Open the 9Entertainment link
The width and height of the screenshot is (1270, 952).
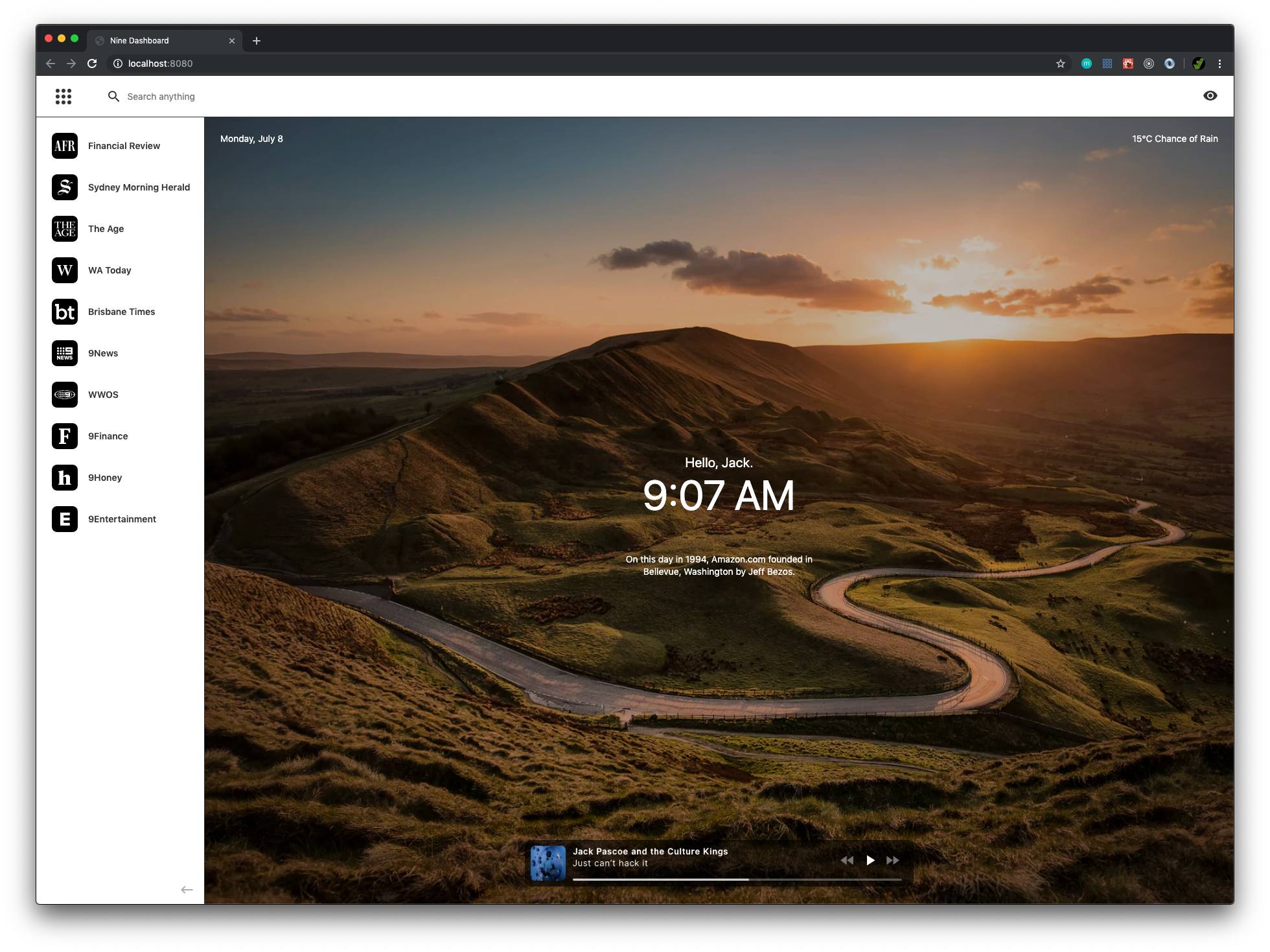coord(122,519)
